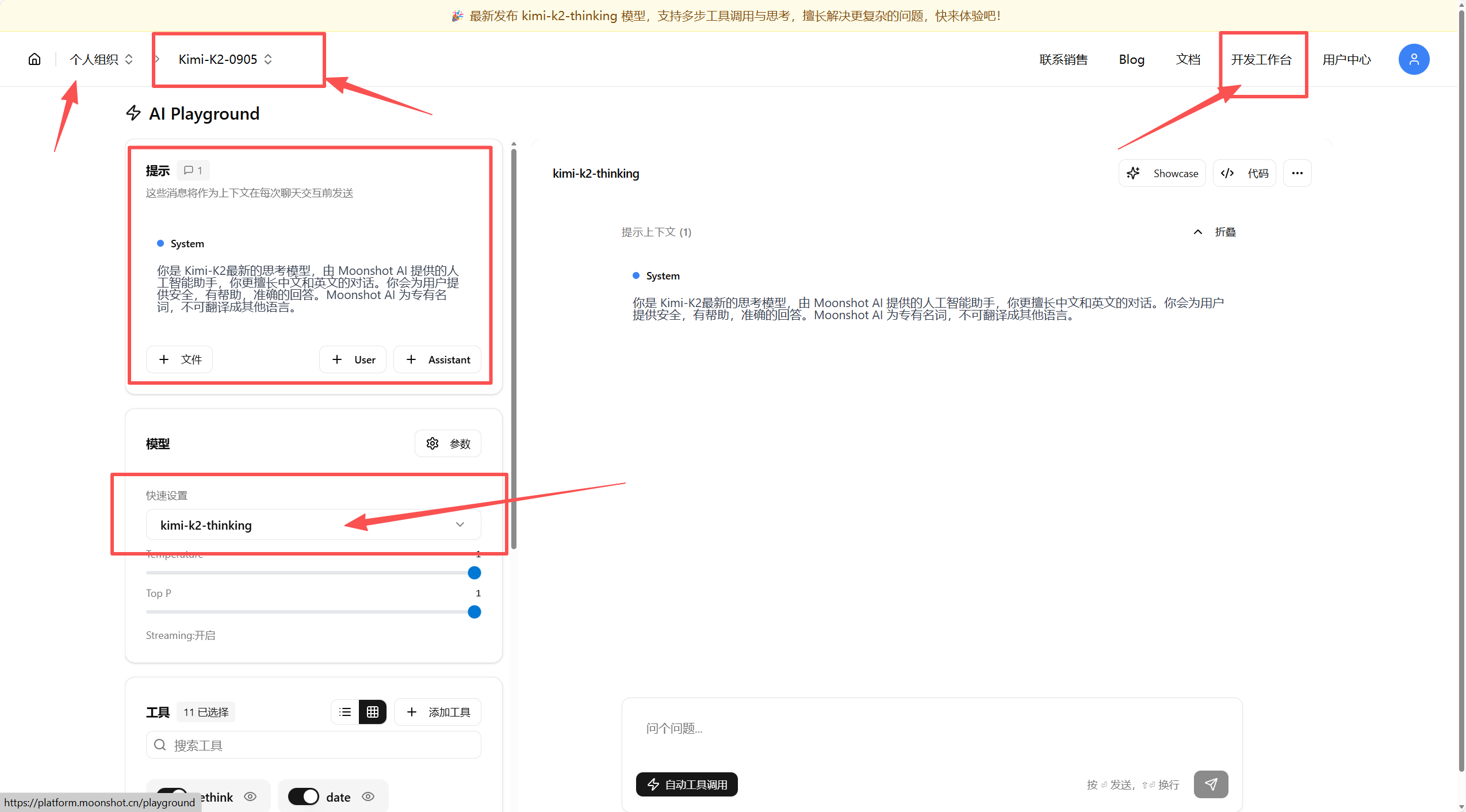Toggle the date tool switch
Viewport: 1466px width, 812px height.
(304, 796)
